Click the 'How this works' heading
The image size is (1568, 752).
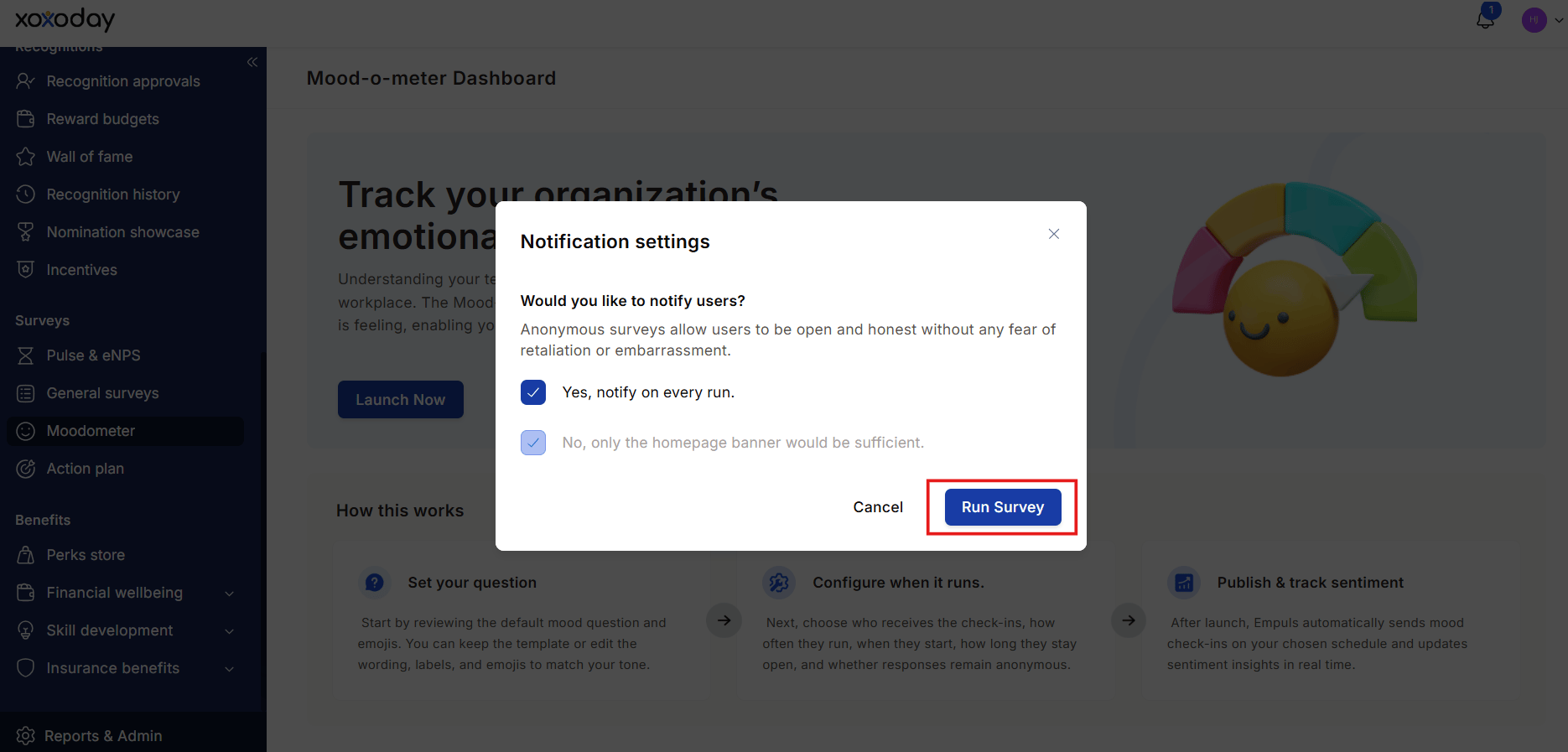400,511
